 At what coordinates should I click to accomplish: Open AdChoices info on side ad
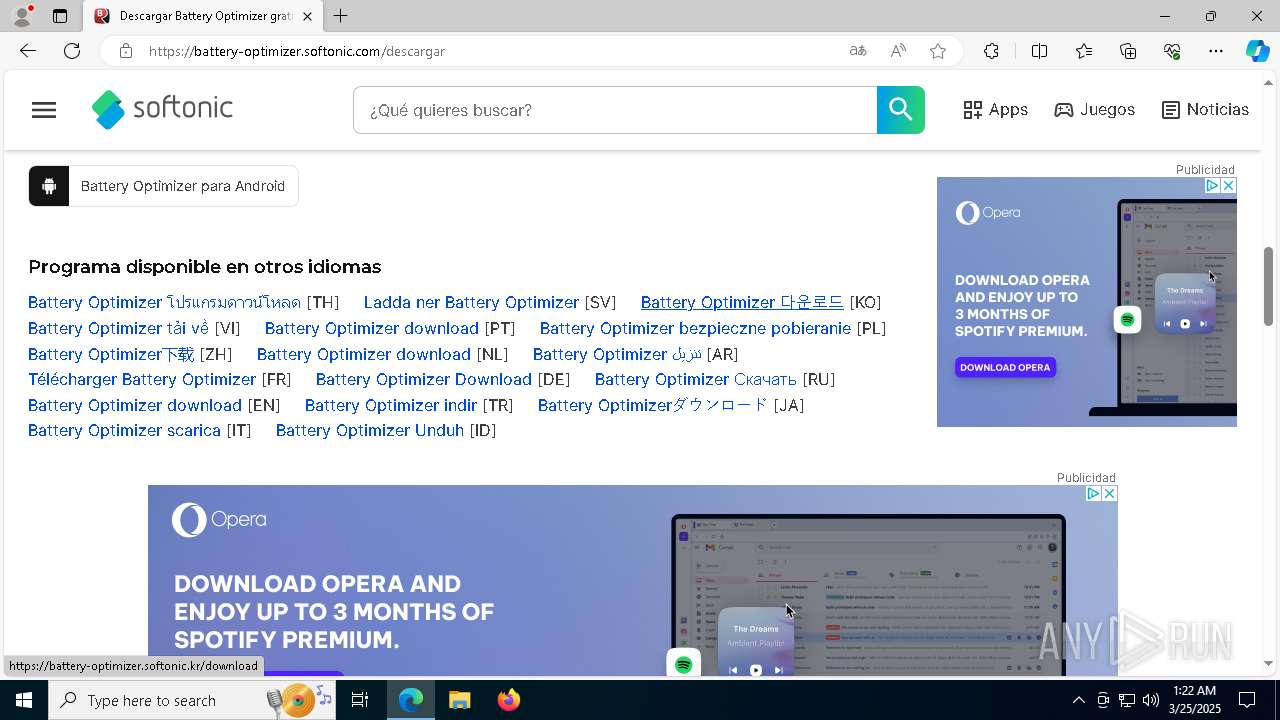tap(1211, 186)
